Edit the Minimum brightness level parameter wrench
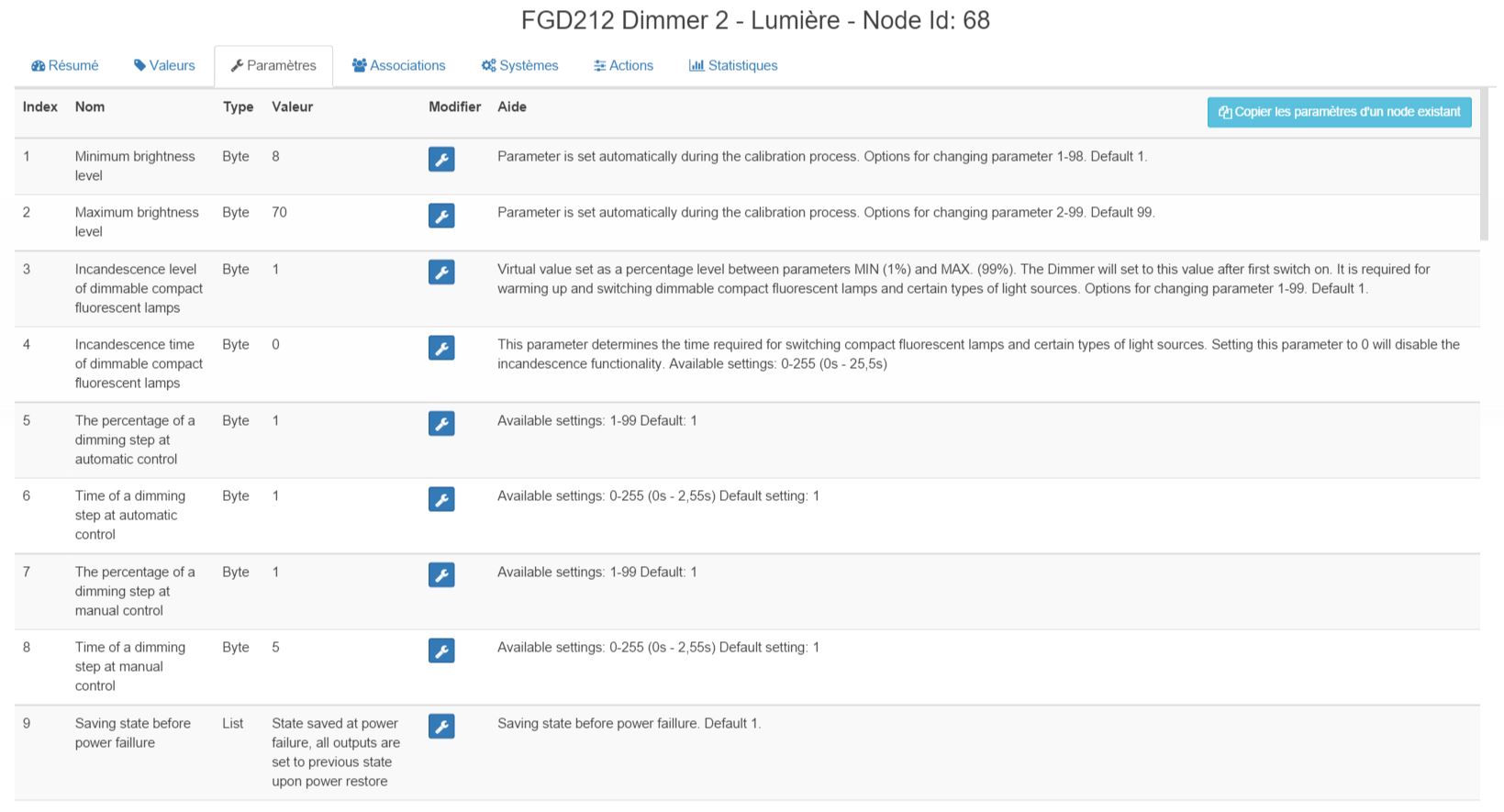 (441, 160)
